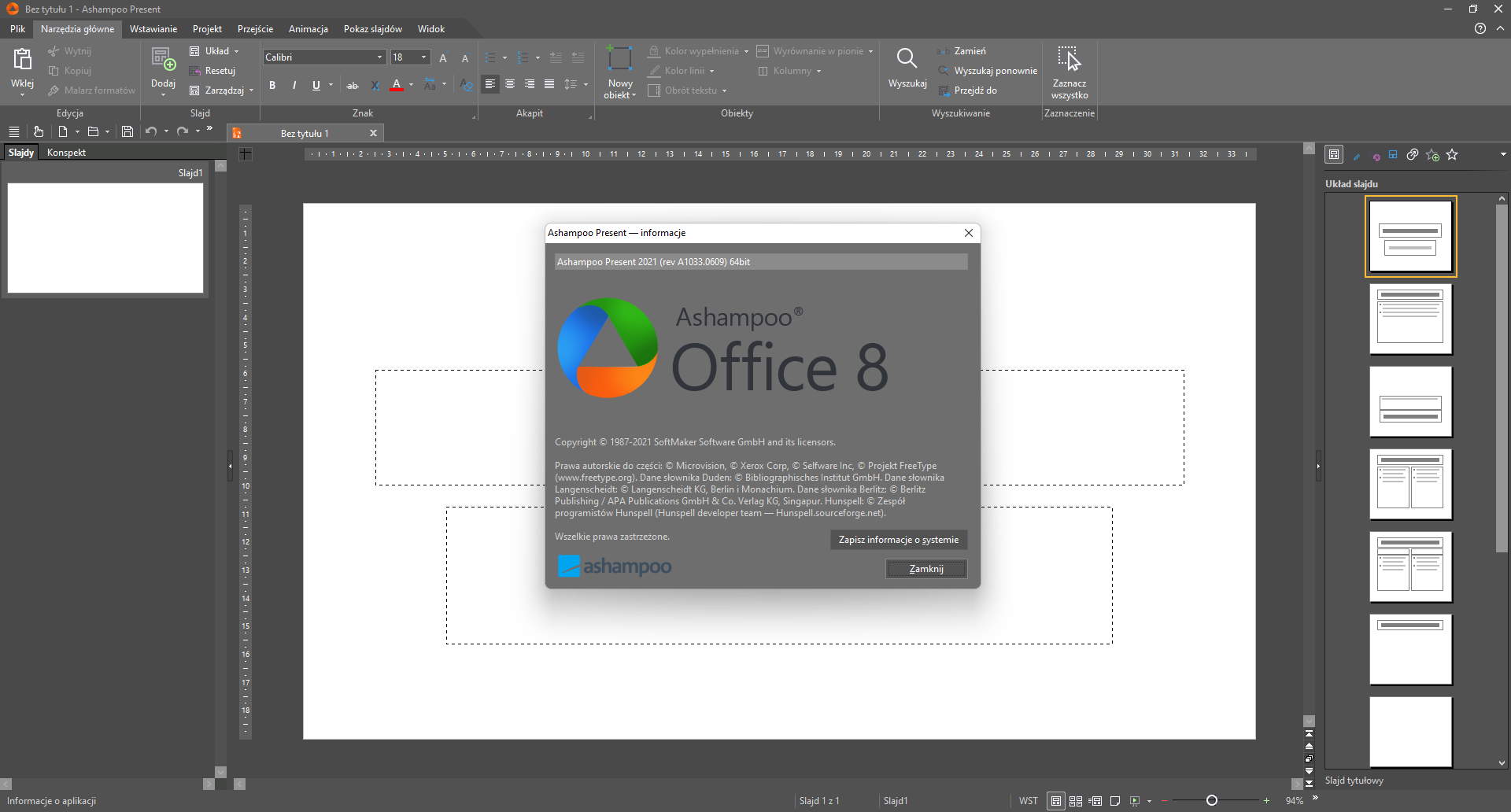
Task: Set paragraph alignment to left
Action: point(490,84)
